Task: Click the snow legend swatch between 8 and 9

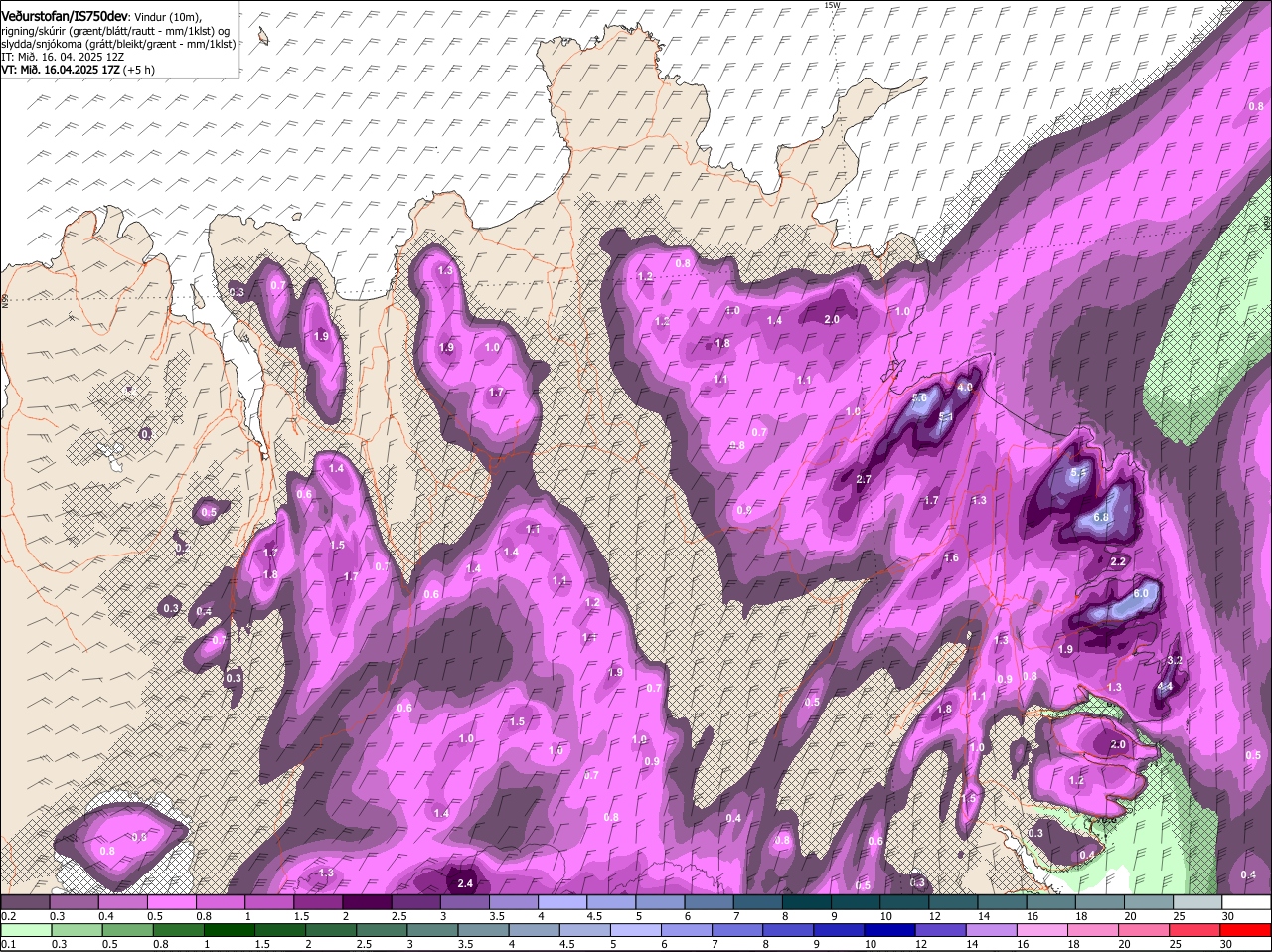Action: (807, 902)
